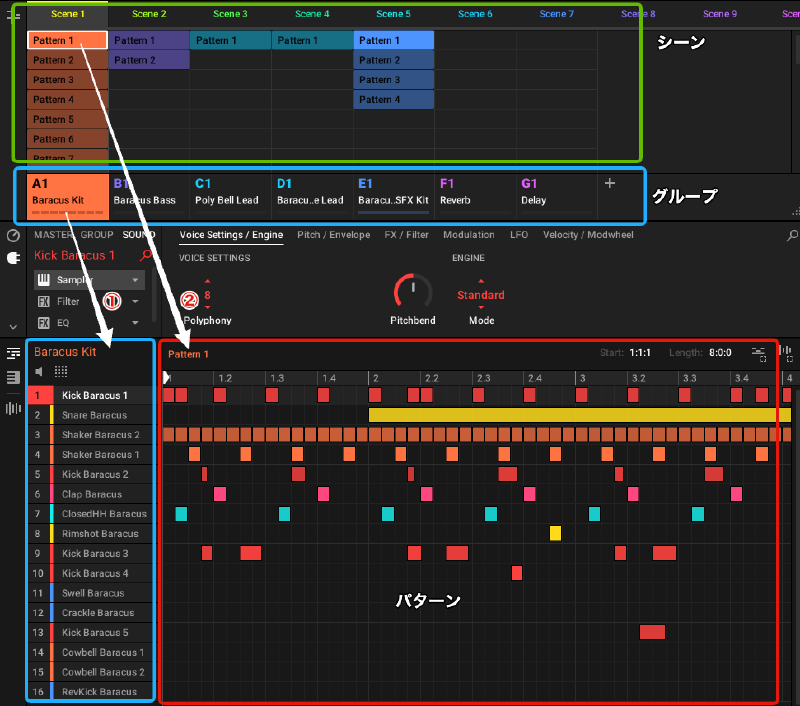Click the pattern settings icon beside Length

tap(759, 353)
